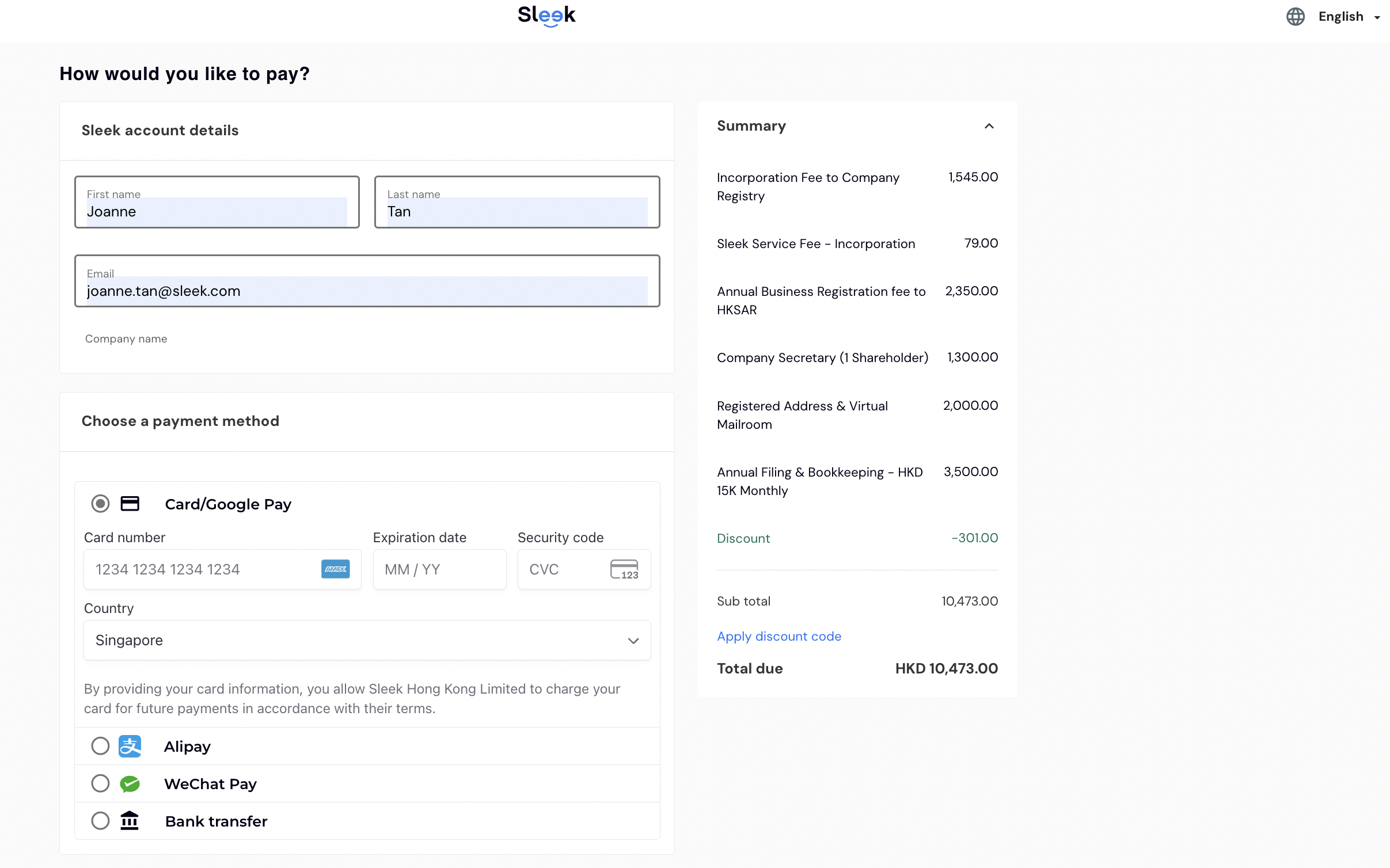Click the 1,545.00 incorporation fee price

973,177
